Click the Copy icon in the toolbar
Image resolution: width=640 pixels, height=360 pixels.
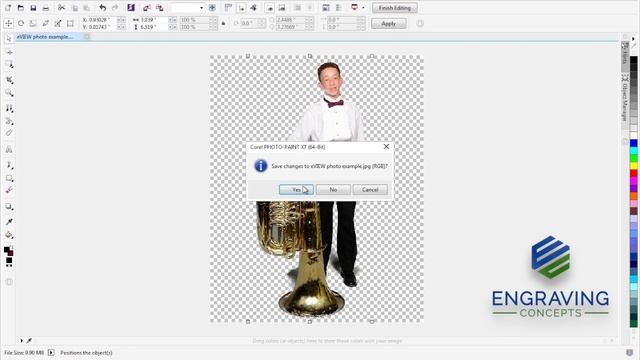(x=74, y=8)
